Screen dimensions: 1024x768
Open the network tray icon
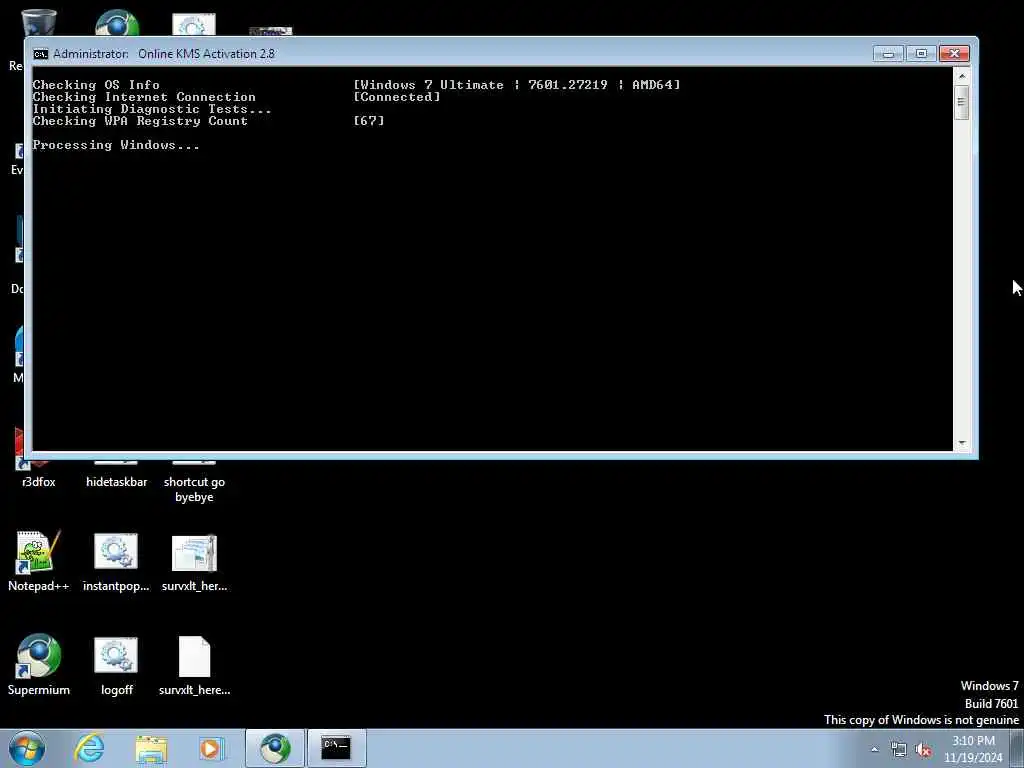coord(899,750)
